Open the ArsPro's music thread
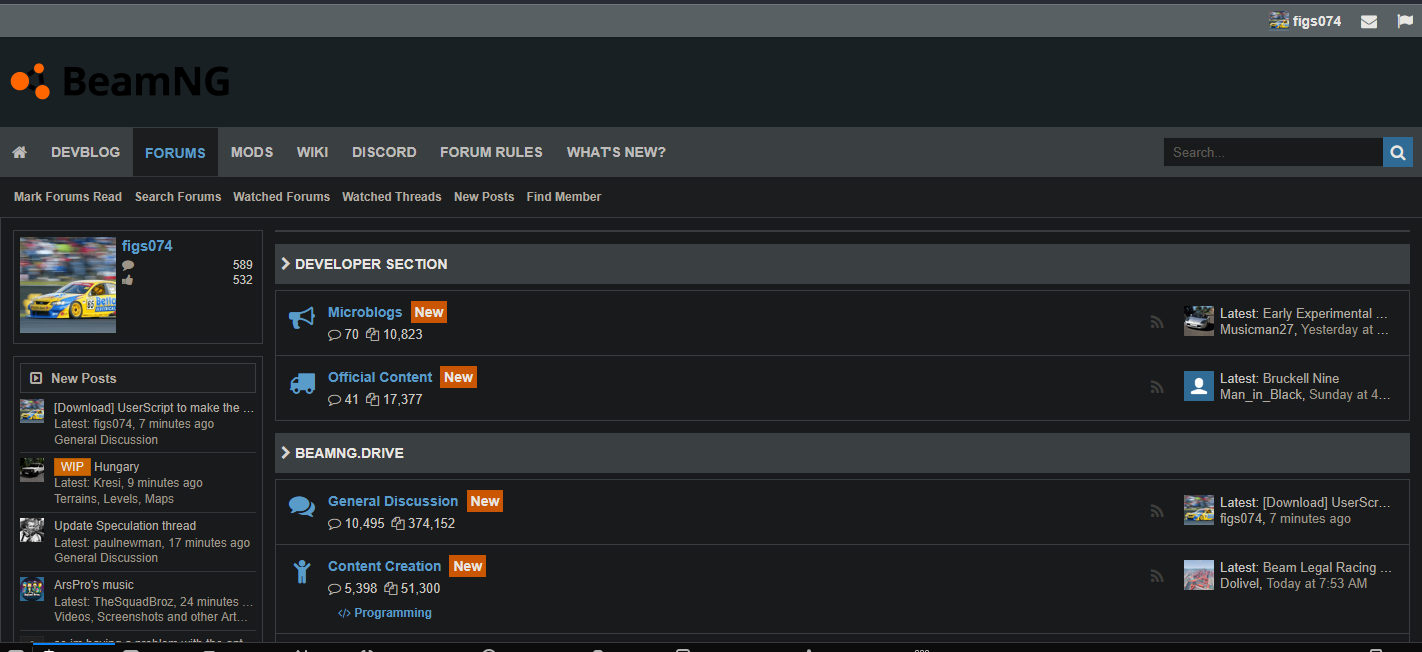The height and width of the screenshot is (652, 1422). 94,585
